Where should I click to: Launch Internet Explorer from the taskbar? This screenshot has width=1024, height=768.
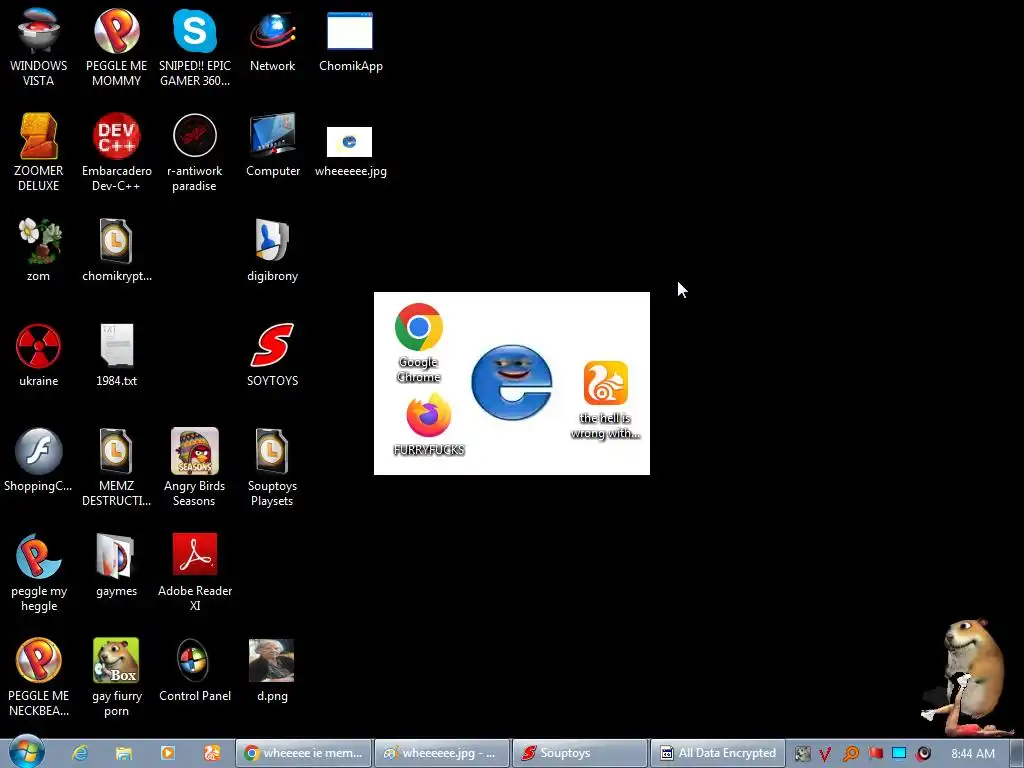pos(80,753)
